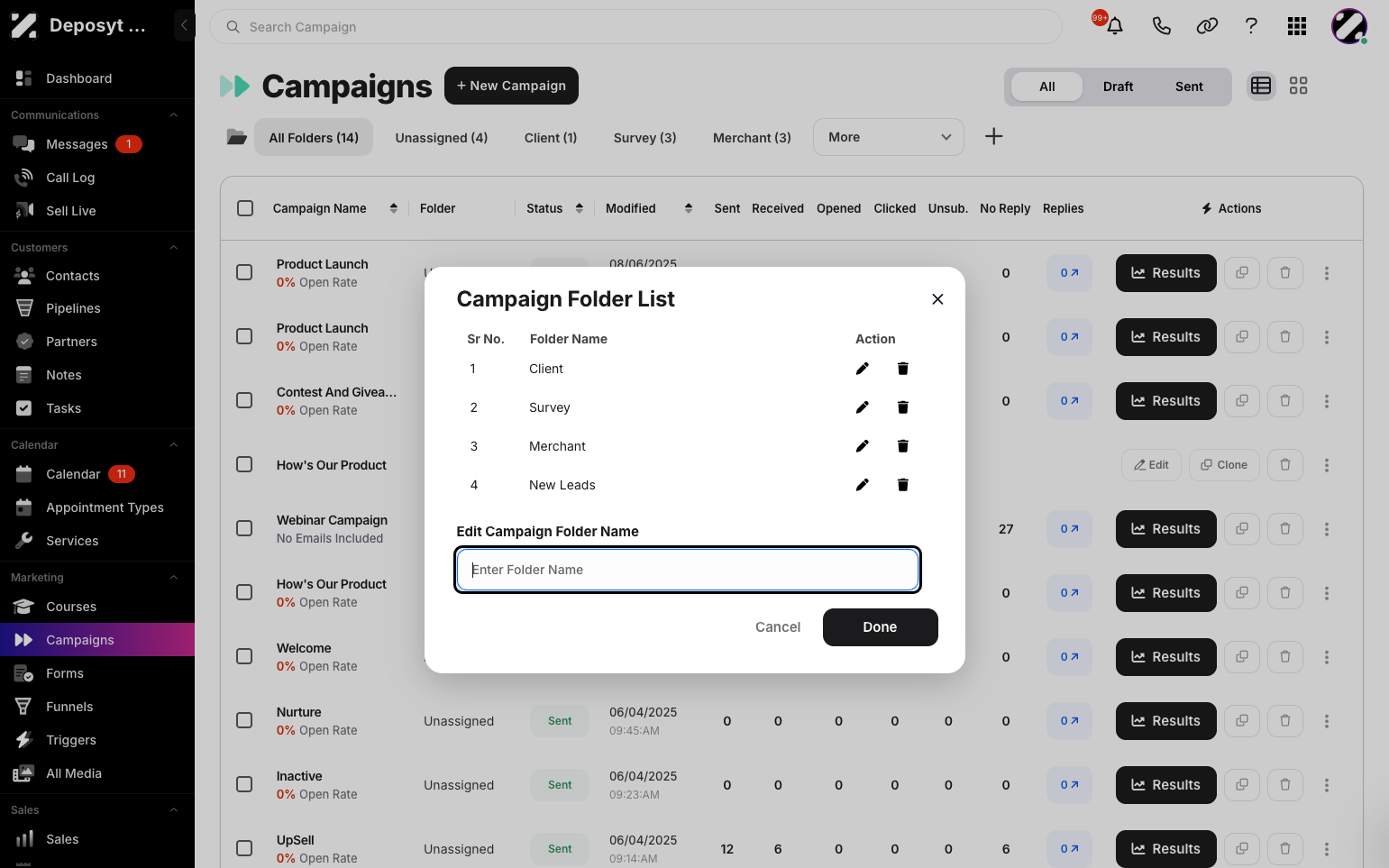Collapse the Marketing sidebar section
The height and width of the screenshot is (868, 1389).
click(x=174, y=578)
